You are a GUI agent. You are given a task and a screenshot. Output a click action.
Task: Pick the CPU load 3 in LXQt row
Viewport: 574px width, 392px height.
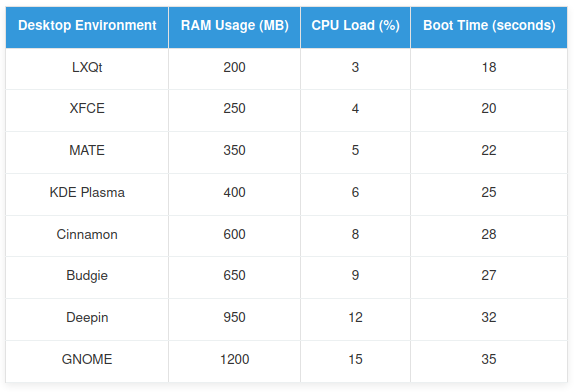355,67
